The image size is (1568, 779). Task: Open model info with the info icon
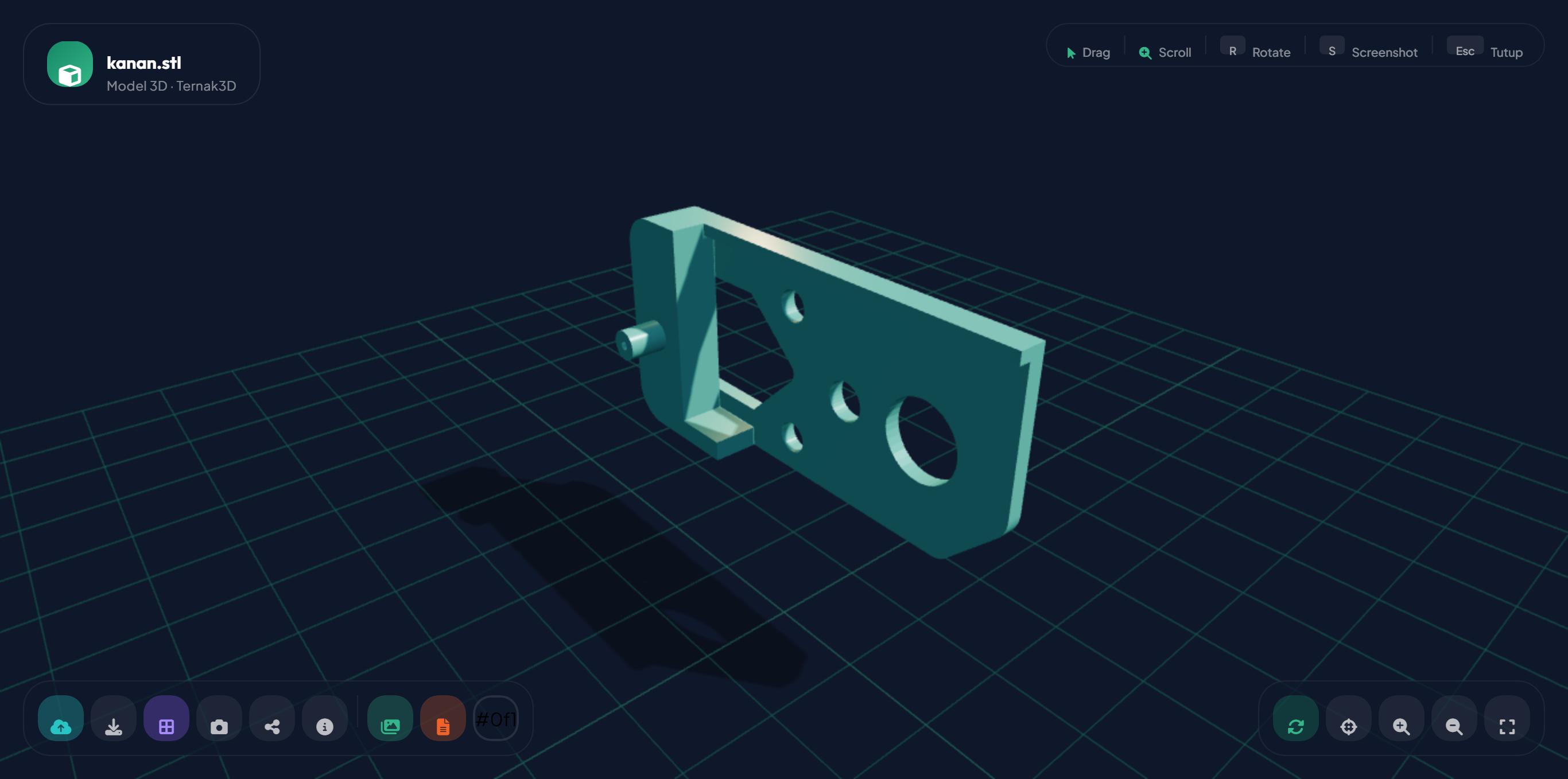(x=325, y=718)
